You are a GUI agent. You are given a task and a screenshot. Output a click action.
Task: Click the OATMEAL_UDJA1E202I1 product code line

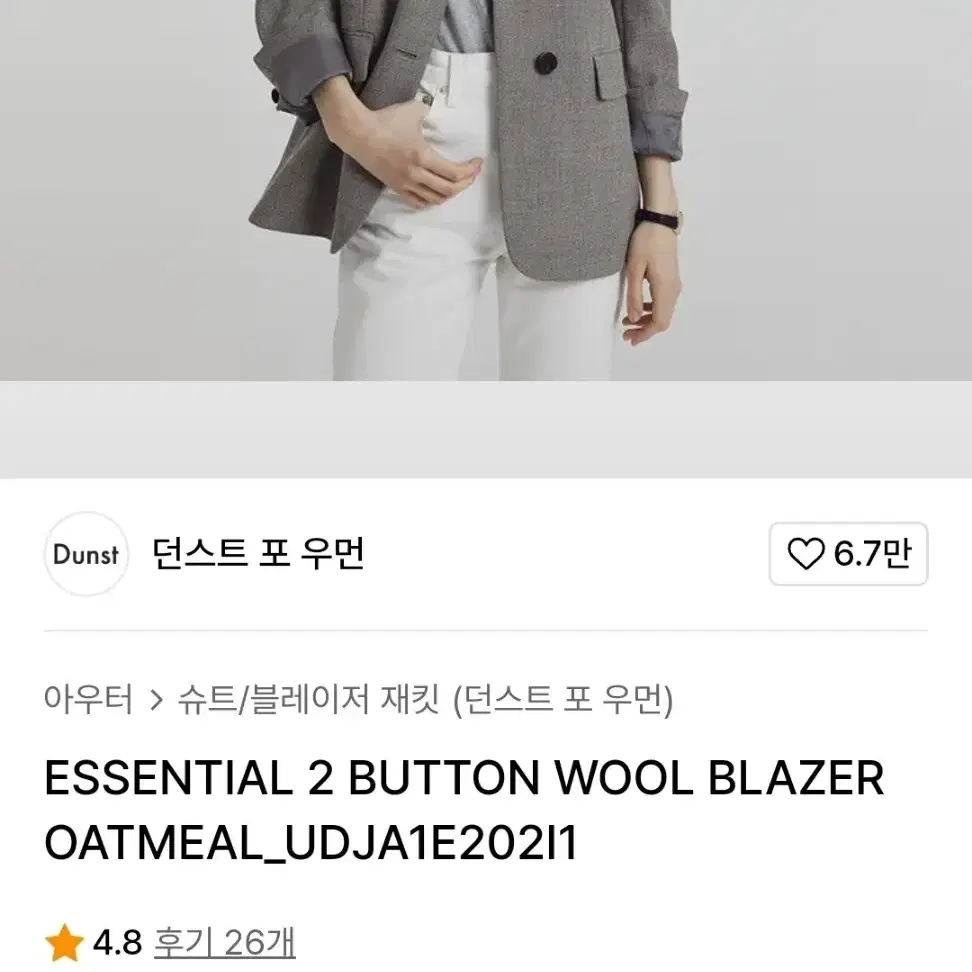click(311, 843)
